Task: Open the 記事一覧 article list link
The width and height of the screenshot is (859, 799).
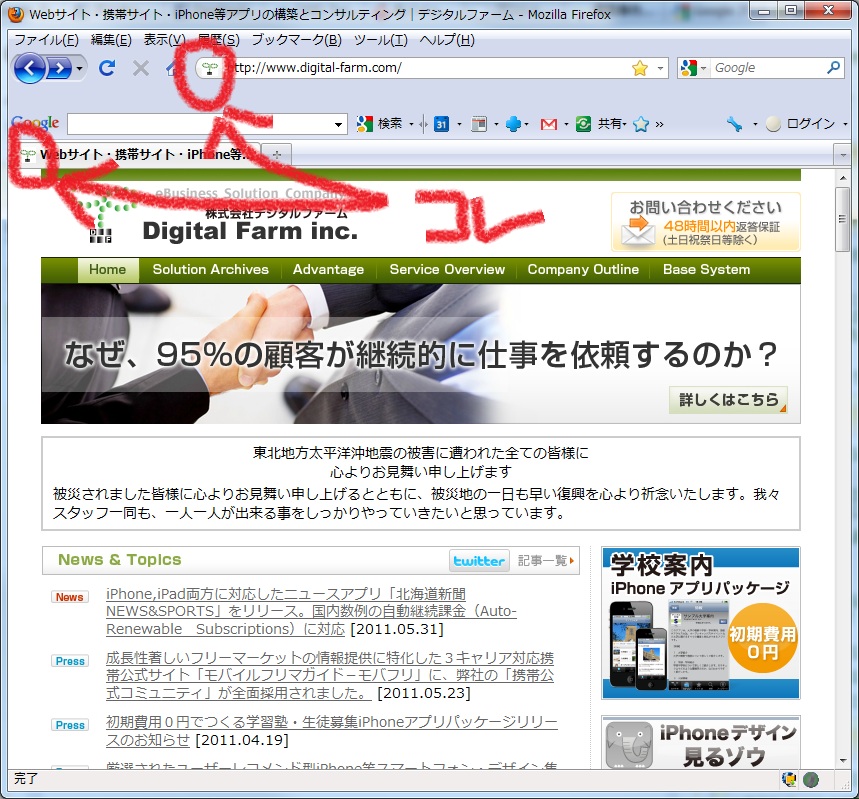Action: [x=546, y=561]
